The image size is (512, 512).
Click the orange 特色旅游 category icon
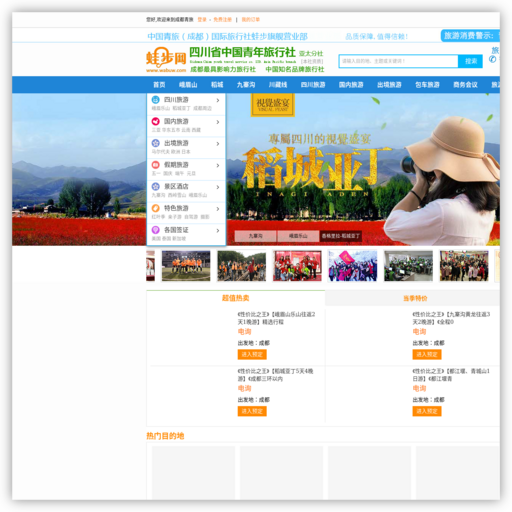tap(155, 208)
